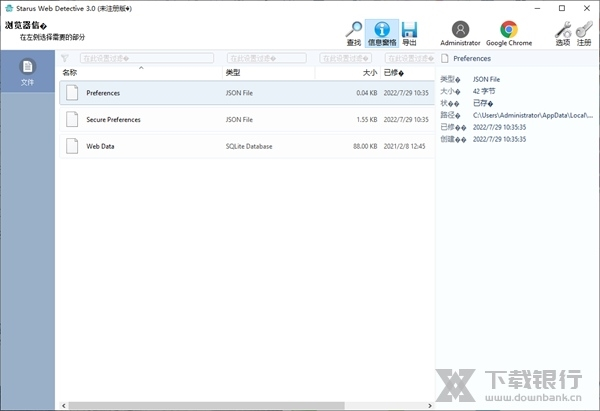Screen dimensions: 600x411
Task: Click the 0.04 KB size cell
Action: [x=367, y=93]
